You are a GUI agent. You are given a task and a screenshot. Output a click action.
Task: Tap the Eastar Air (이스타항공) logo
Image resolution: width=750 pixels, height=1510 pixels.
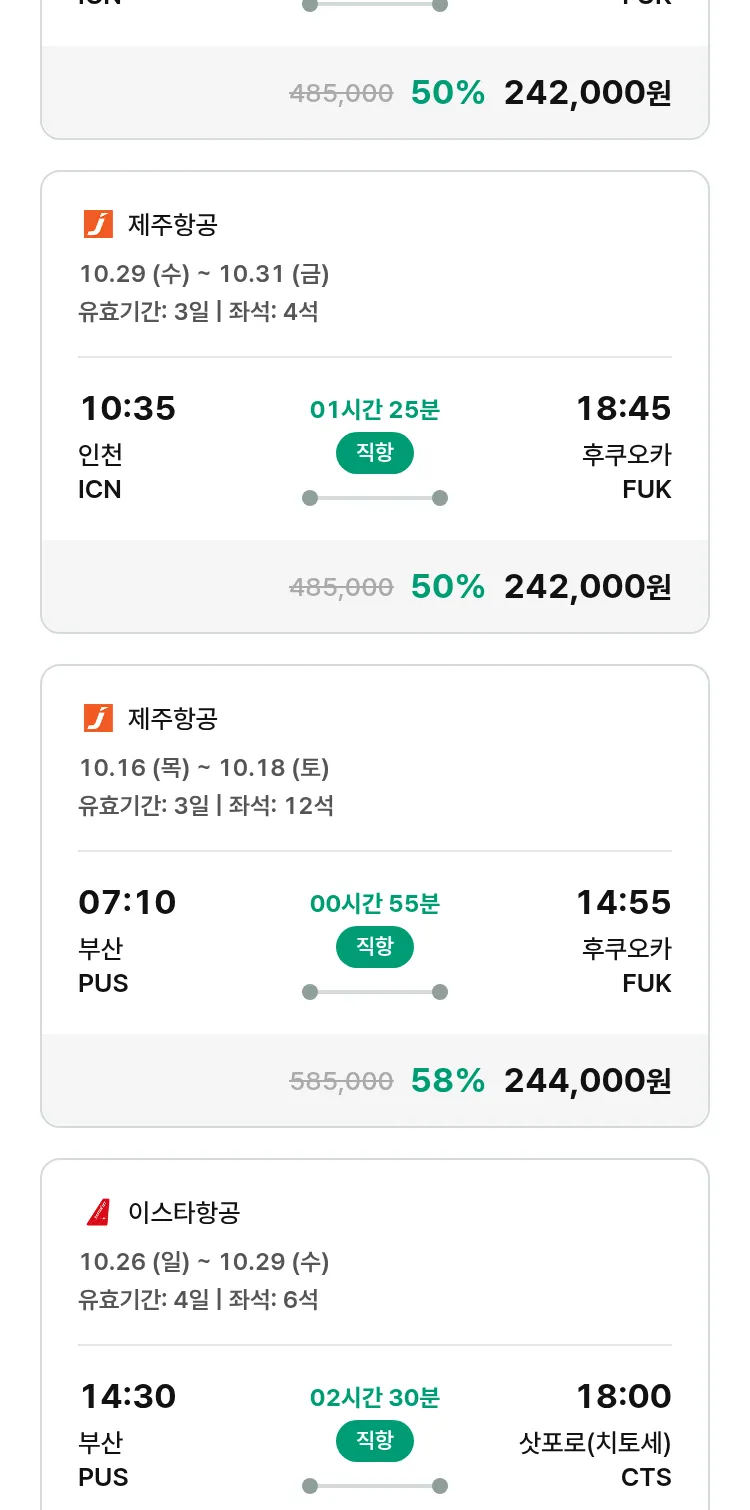tap(98, 1212)
